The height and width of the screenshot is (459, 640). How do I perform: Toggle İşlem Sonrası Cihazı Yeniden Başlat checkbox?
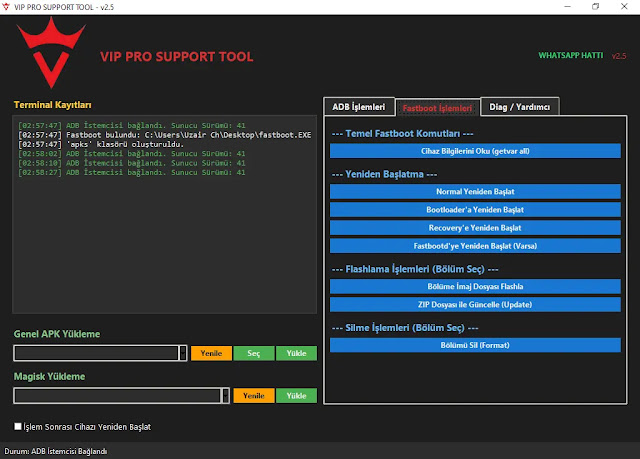(18, 426)
